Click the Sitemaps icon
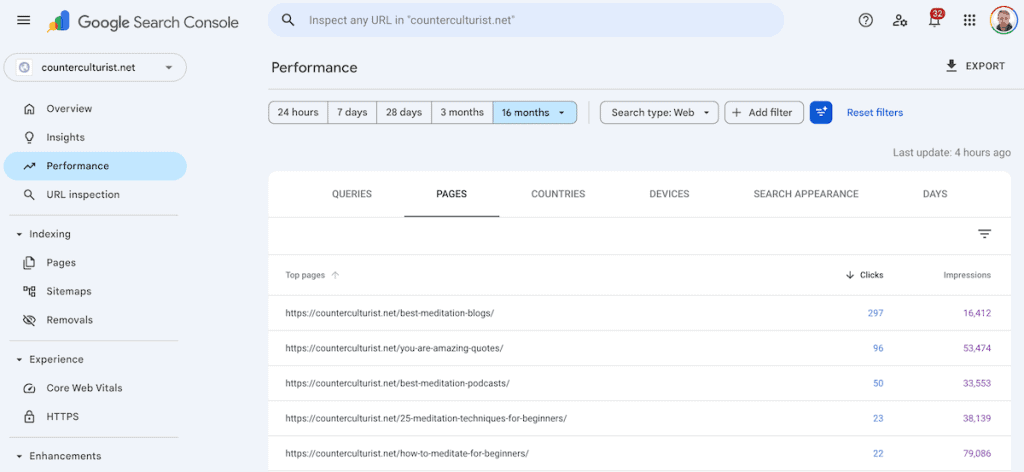Screen dimensions: 1024x472 [x=29, y=291]
